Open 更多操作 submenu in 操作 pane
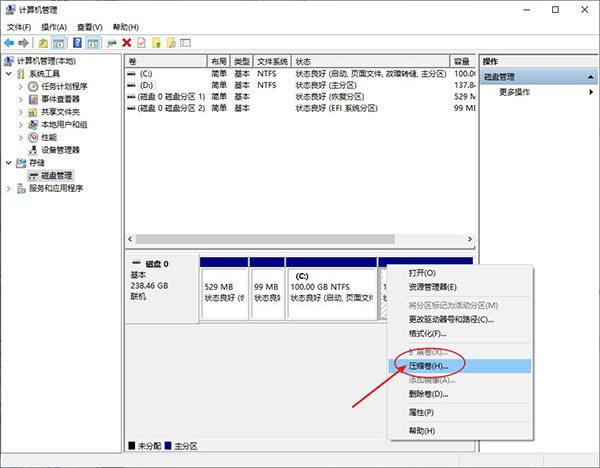600x468 pixels. click(539, 92)
